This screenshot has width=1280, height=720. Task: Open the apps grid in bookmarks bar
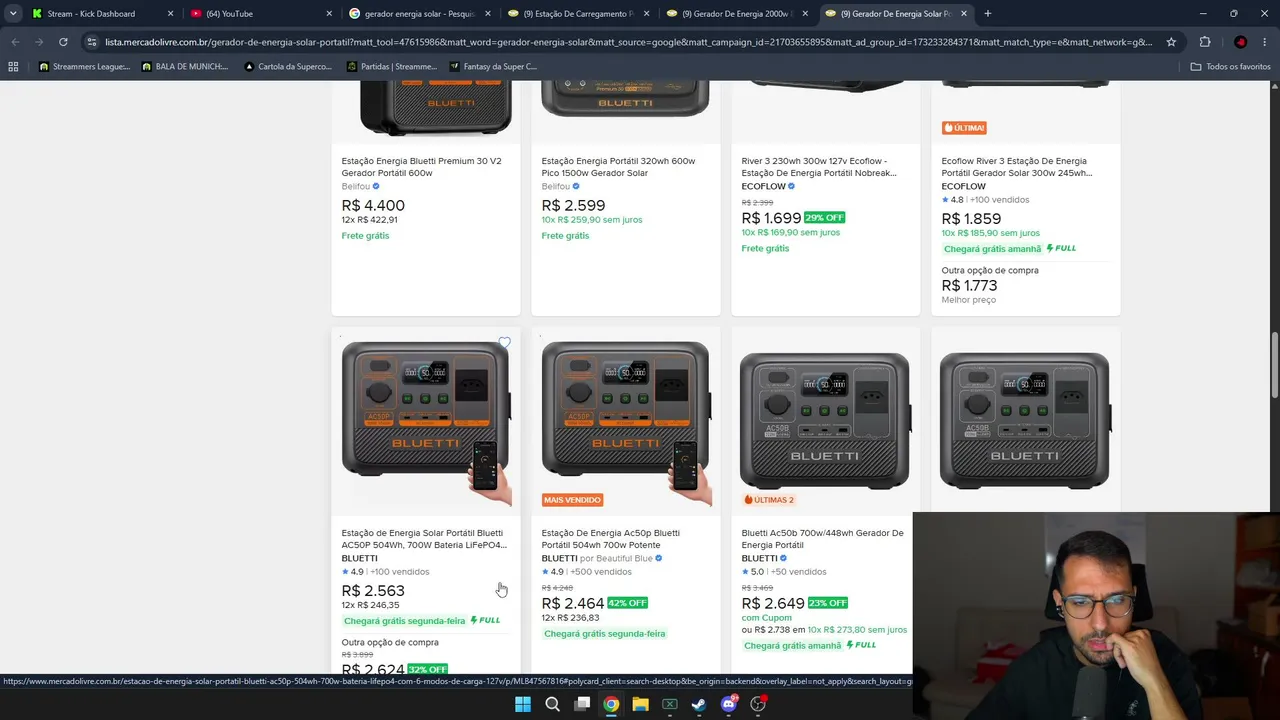13,67
